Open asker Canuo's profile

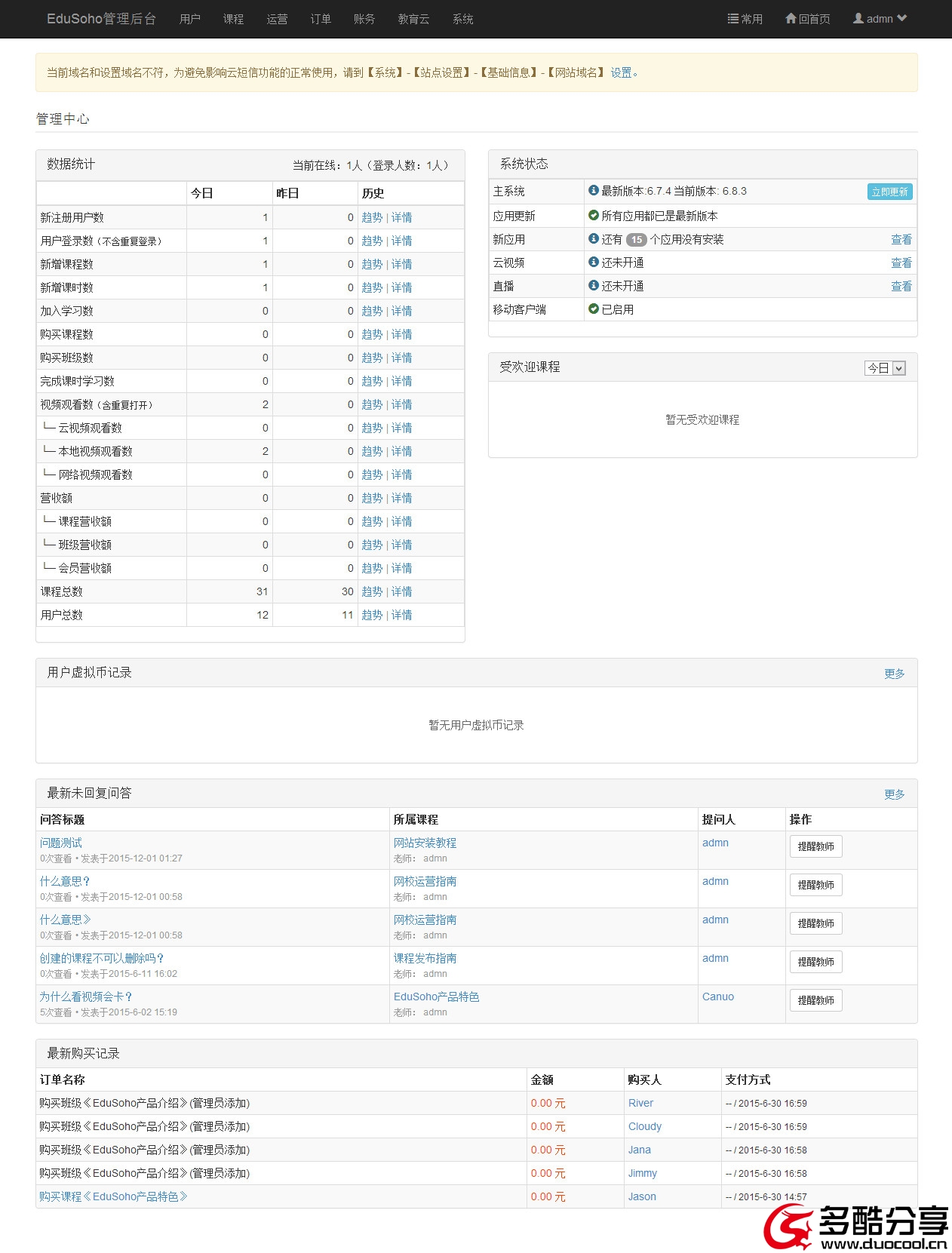tap(718, 997)
